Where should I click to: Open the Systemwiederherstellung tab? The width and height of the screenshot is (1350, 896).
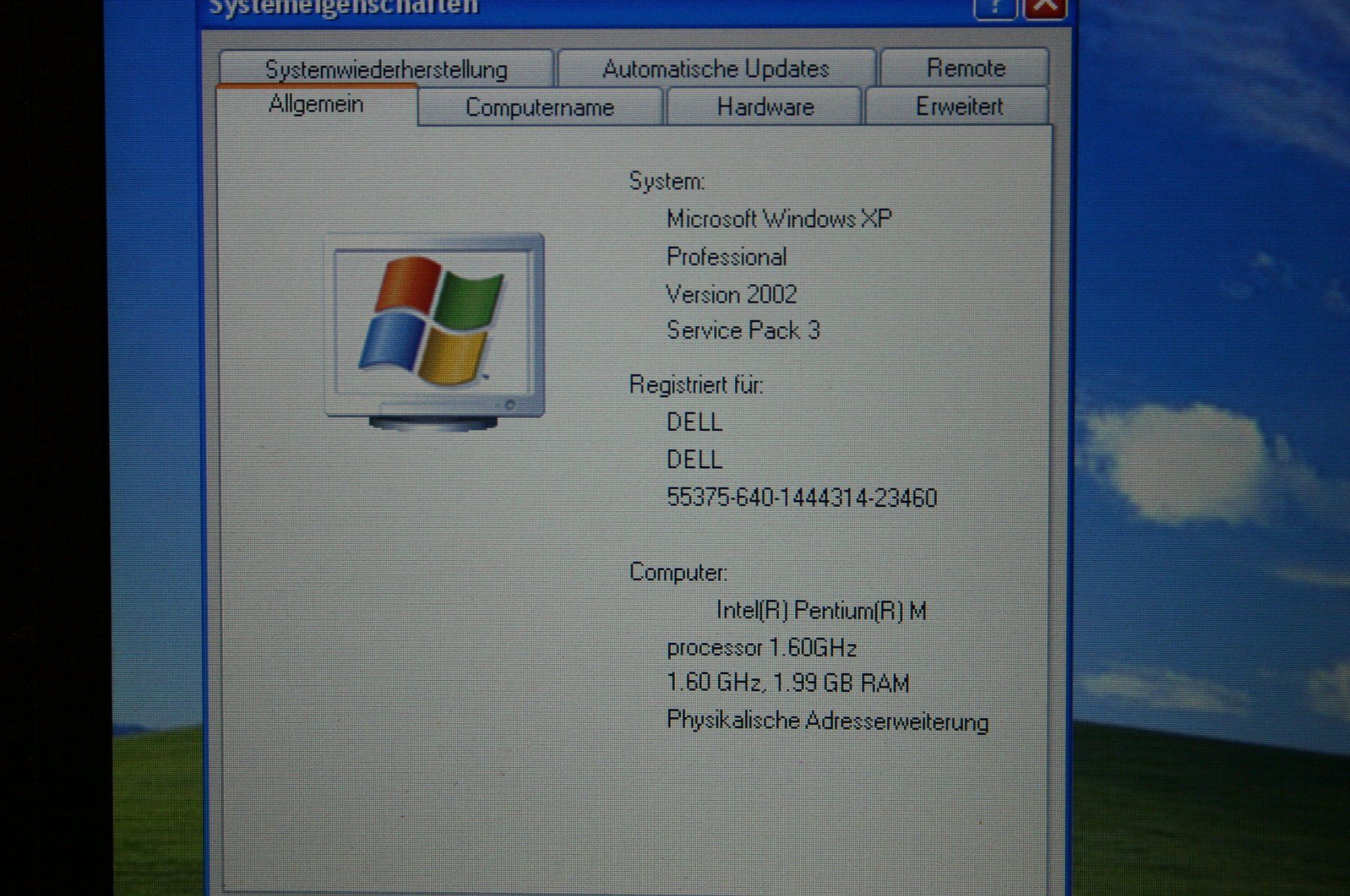(x=386, y=69)
